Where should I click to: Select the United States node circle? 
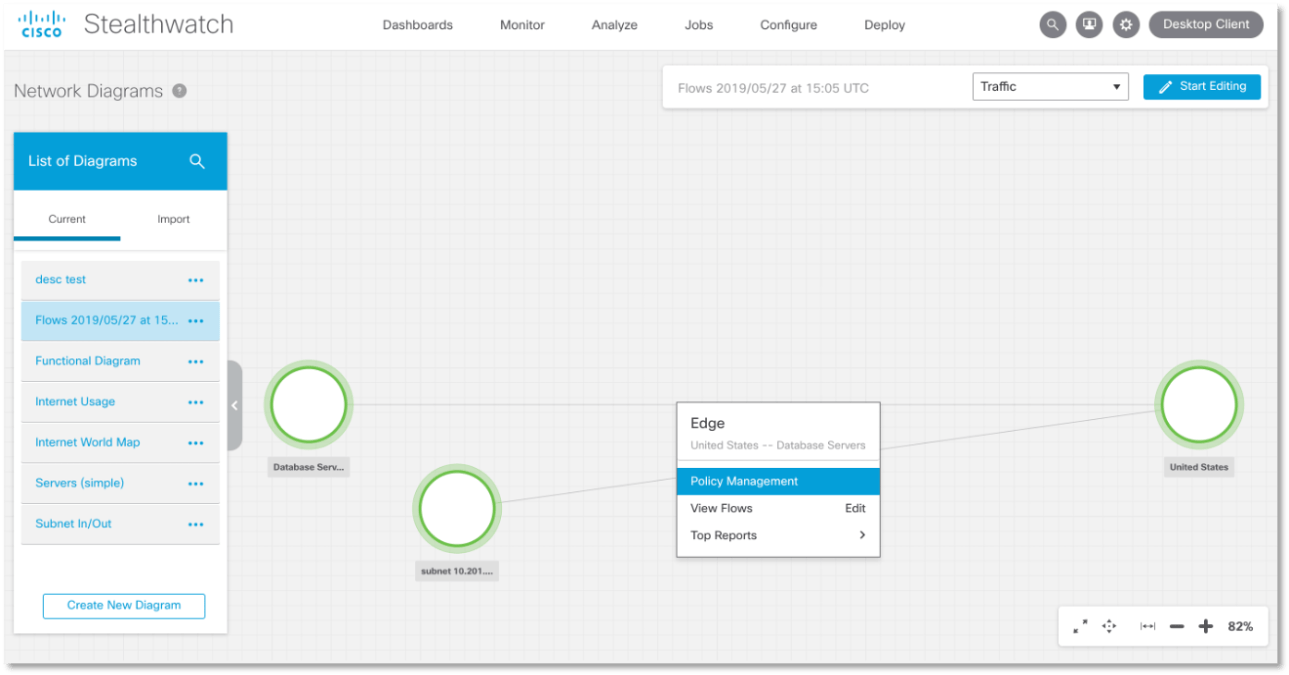pyautogui.click(x=1199, y=405)
